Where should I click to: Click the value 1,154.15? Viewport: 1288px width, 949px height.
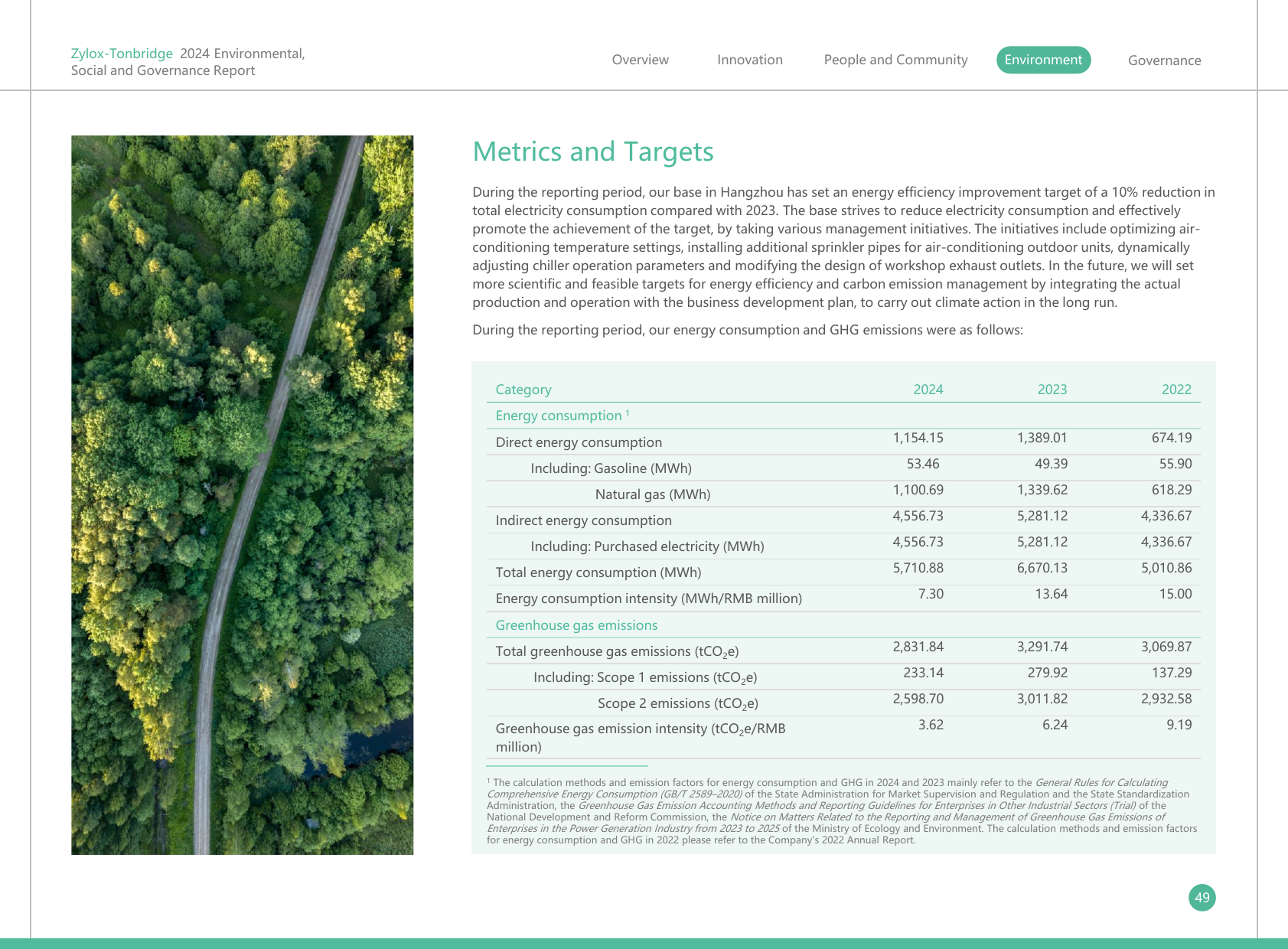918,438
